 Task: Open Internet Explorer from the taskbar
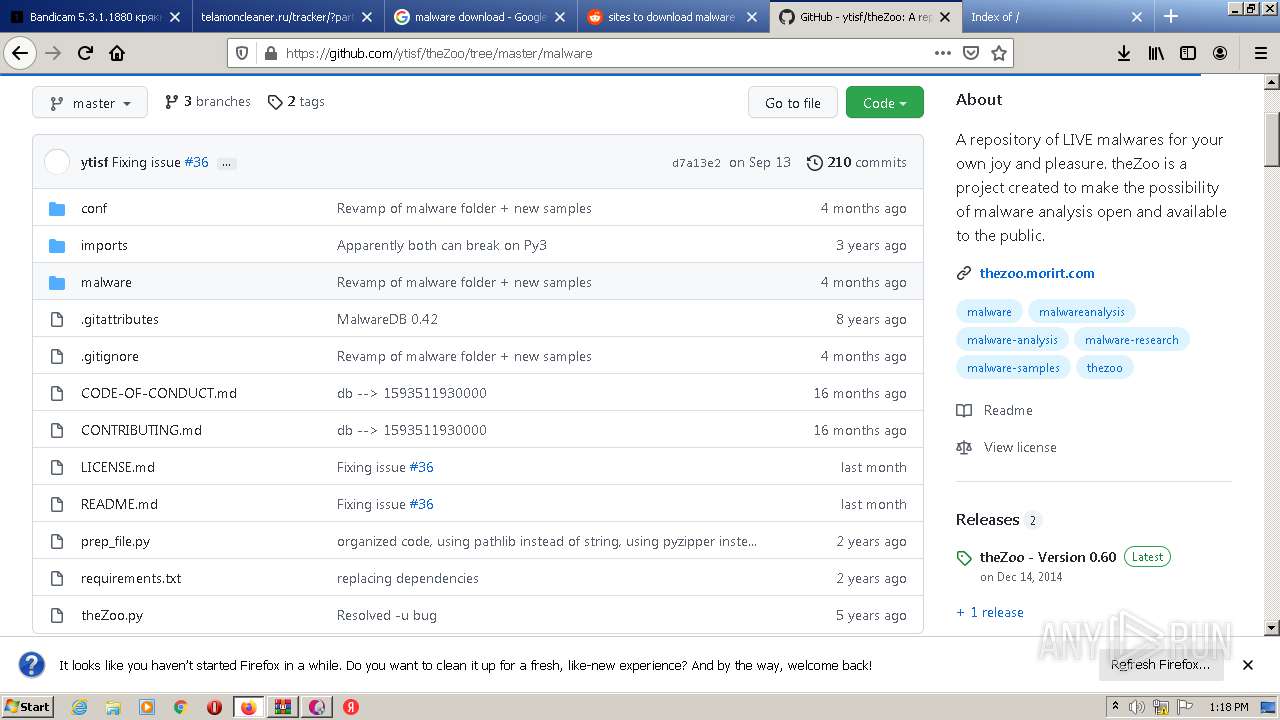pyautogui.click(x=79, y=707)
